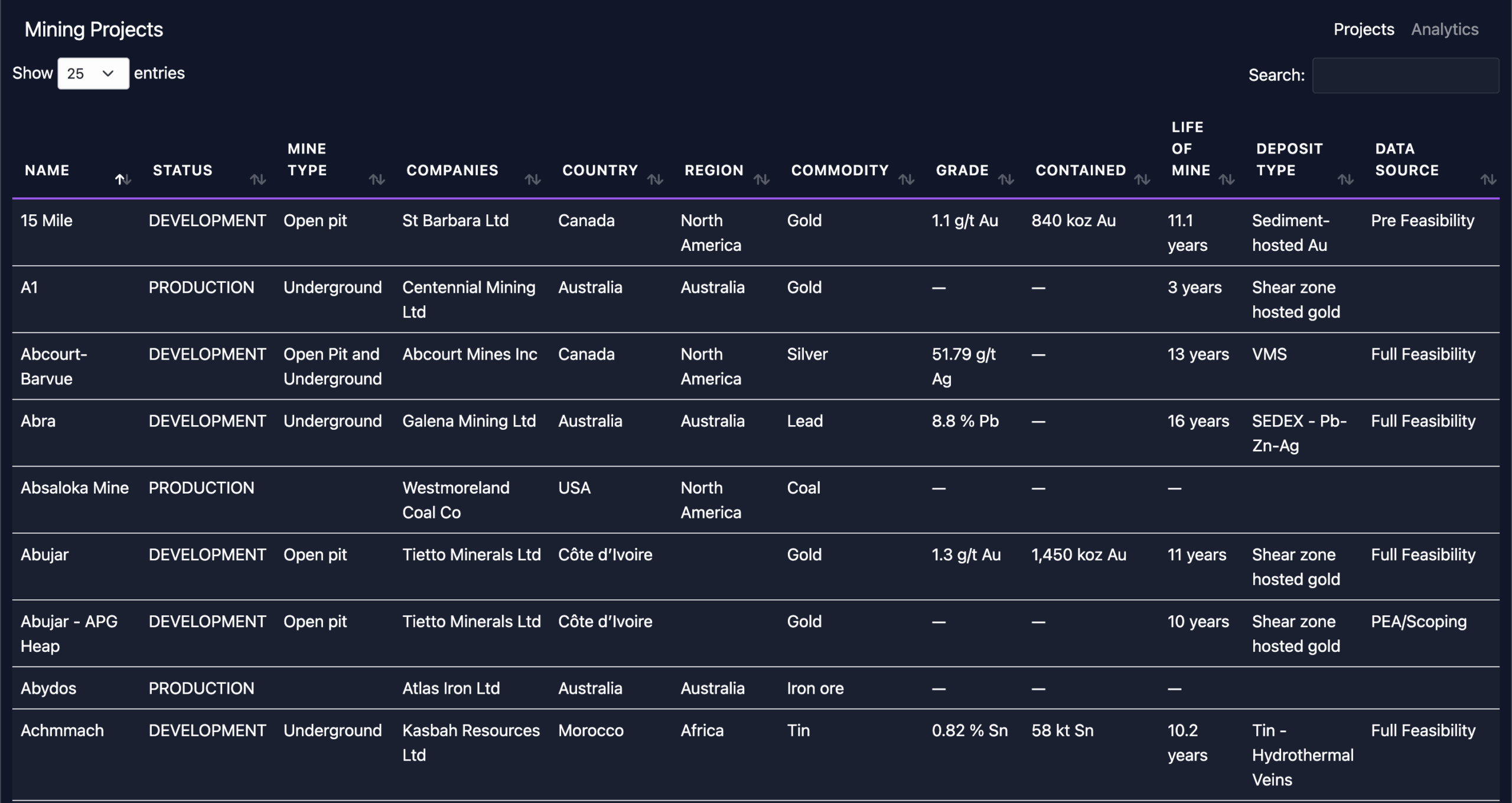Select the 15 Mile project name
This screenshot has height=803, width=1512.
(47, 221)
